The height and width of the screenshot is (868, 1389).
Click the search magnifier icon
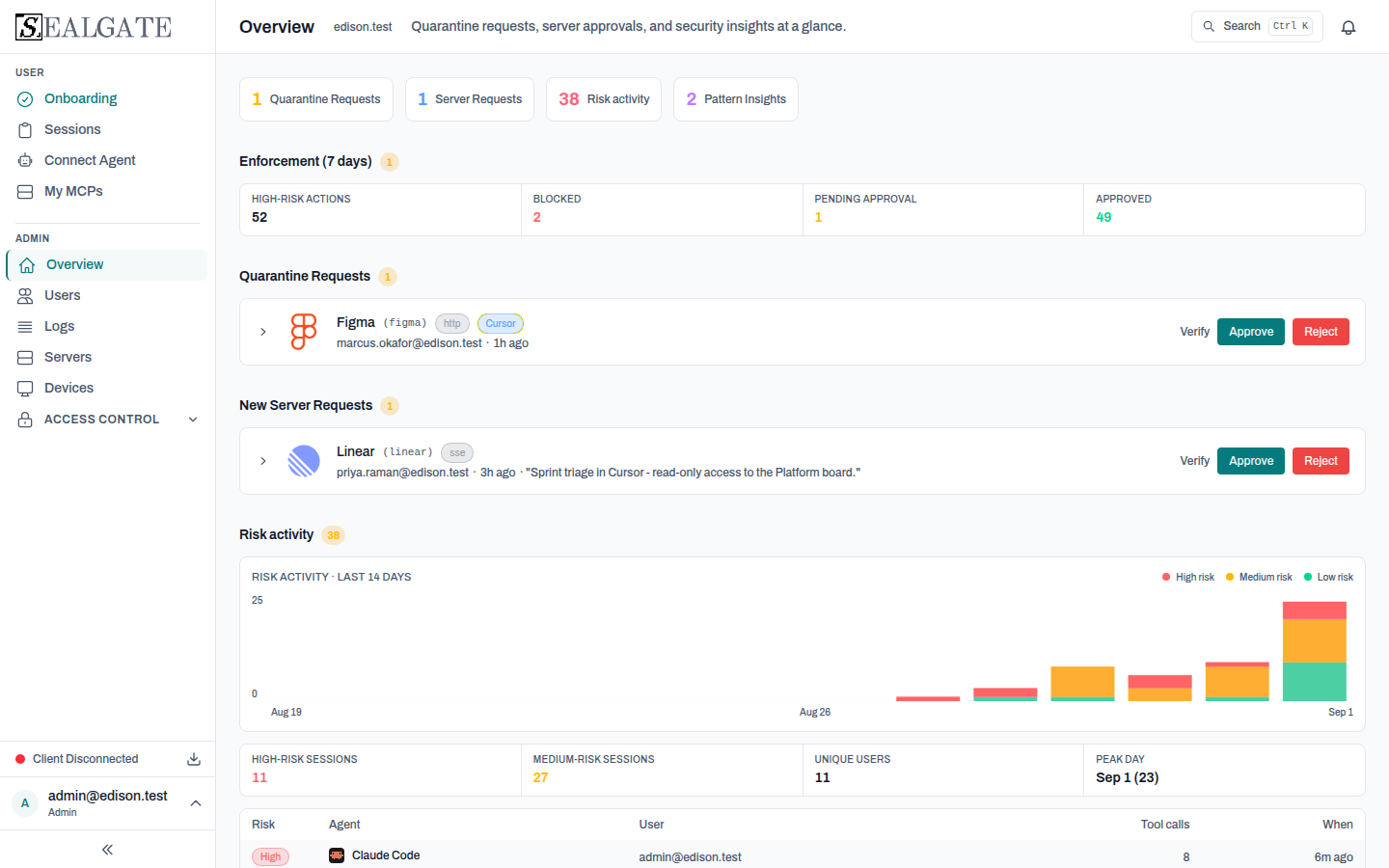[1209, 26]
